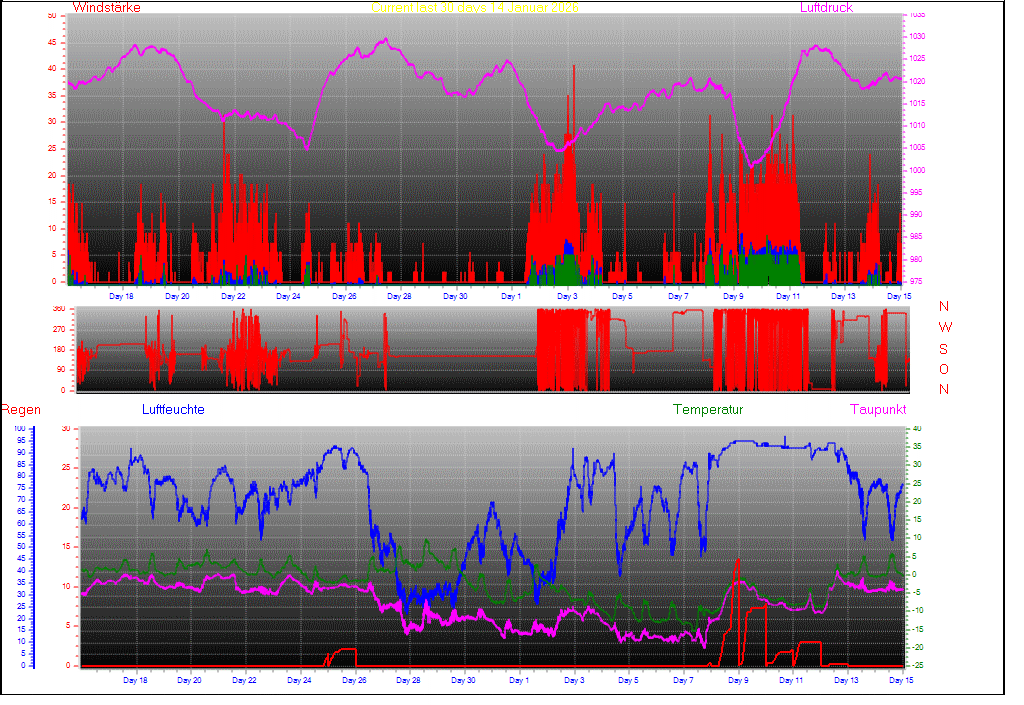The height and width of the screenshot is (705, 1024).
Task: Click Day 1 on wind chart axis
Action: [511, 297]
